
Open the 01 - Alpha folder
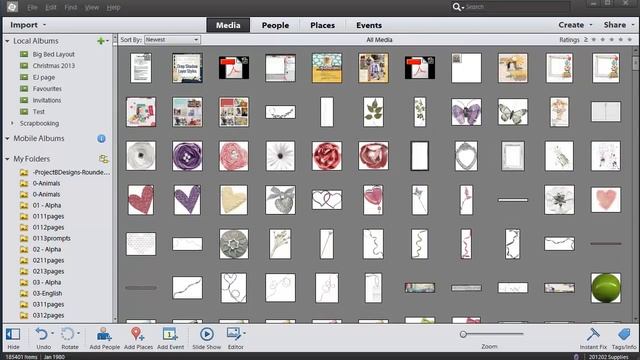coord(47,205)
